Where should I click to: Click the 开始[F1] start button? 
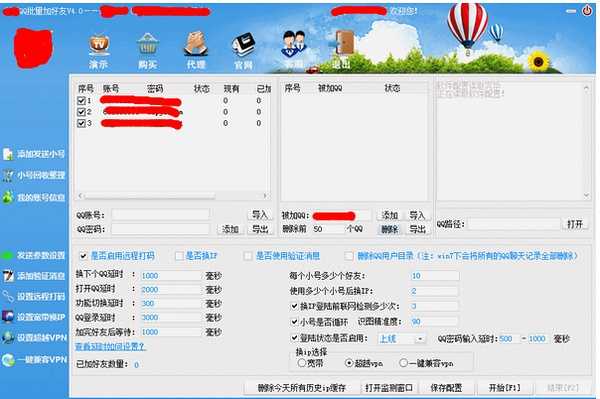(x=505, y=388)
